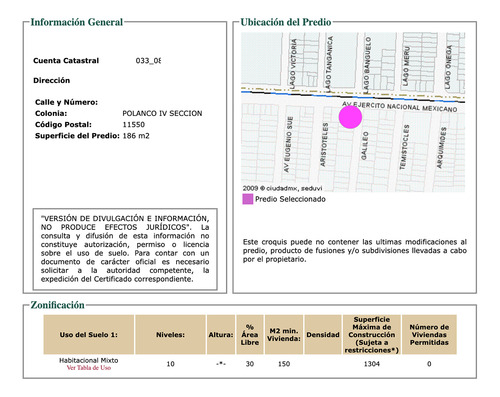
Task: Click the 'VERSIÓN DE DIVULGACIÓN' disclaimer box
Action: click(125, 249)
